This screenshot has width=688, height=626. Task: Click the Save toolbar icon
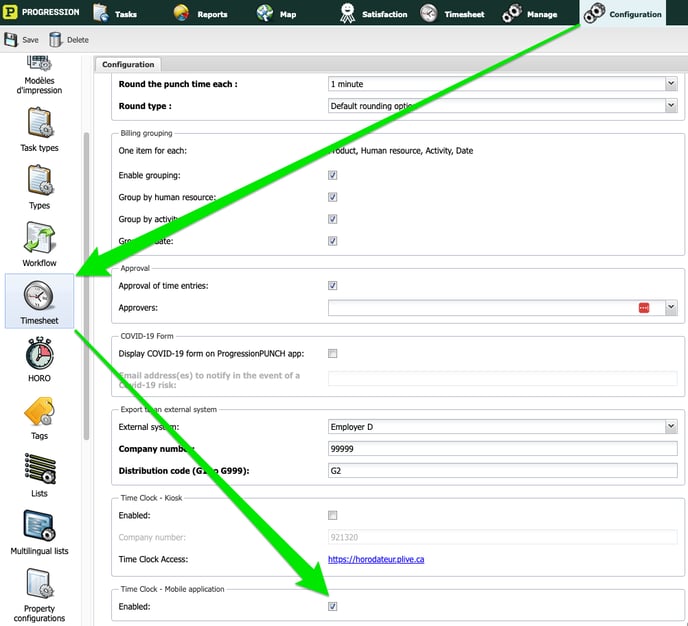click(x=21, y=40)
